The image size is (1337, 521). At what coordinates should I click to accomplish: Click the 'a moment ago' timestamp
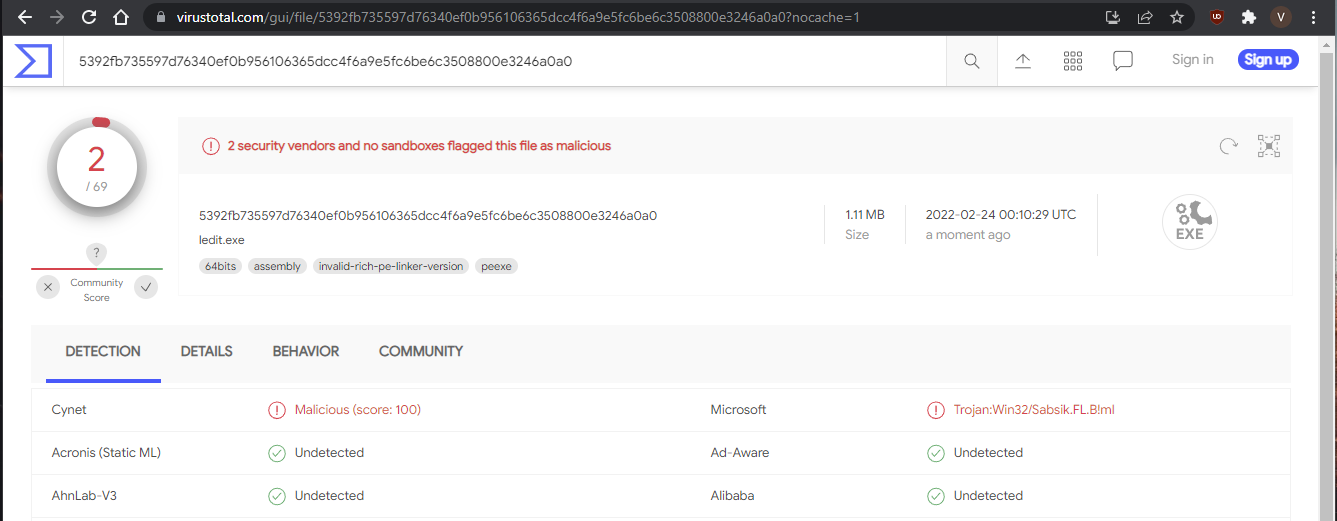(968, 235)
